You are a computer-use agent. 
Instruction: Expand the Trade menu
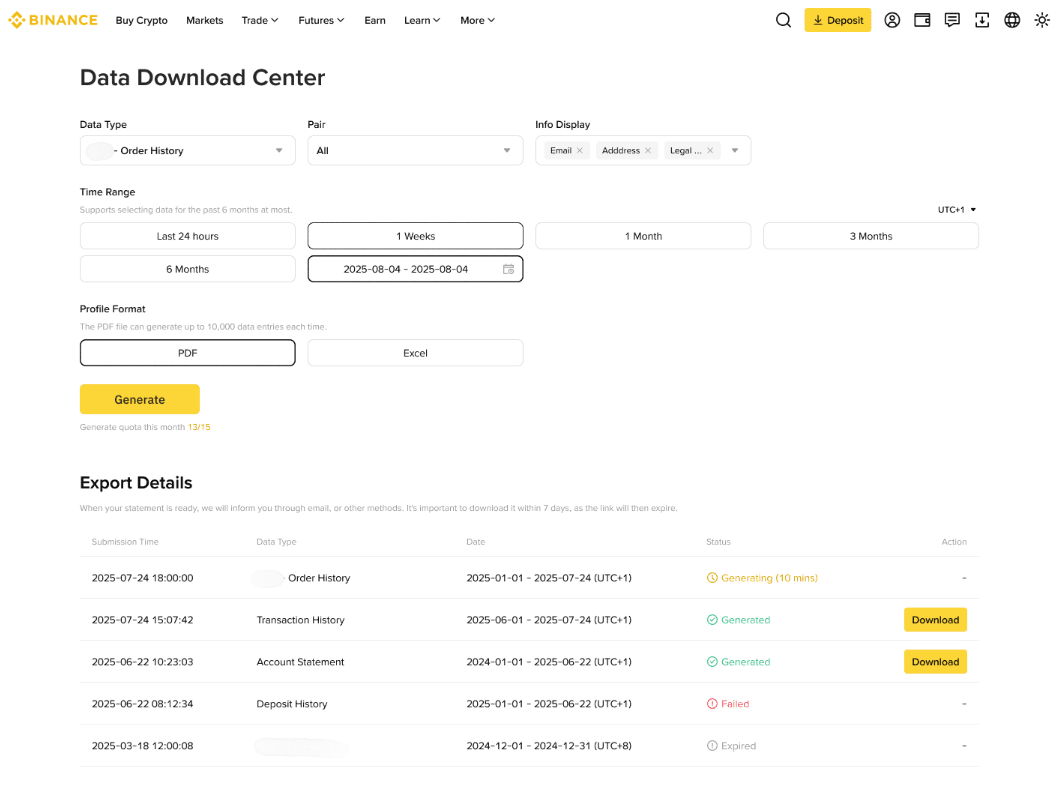click(x=260, y=20)
